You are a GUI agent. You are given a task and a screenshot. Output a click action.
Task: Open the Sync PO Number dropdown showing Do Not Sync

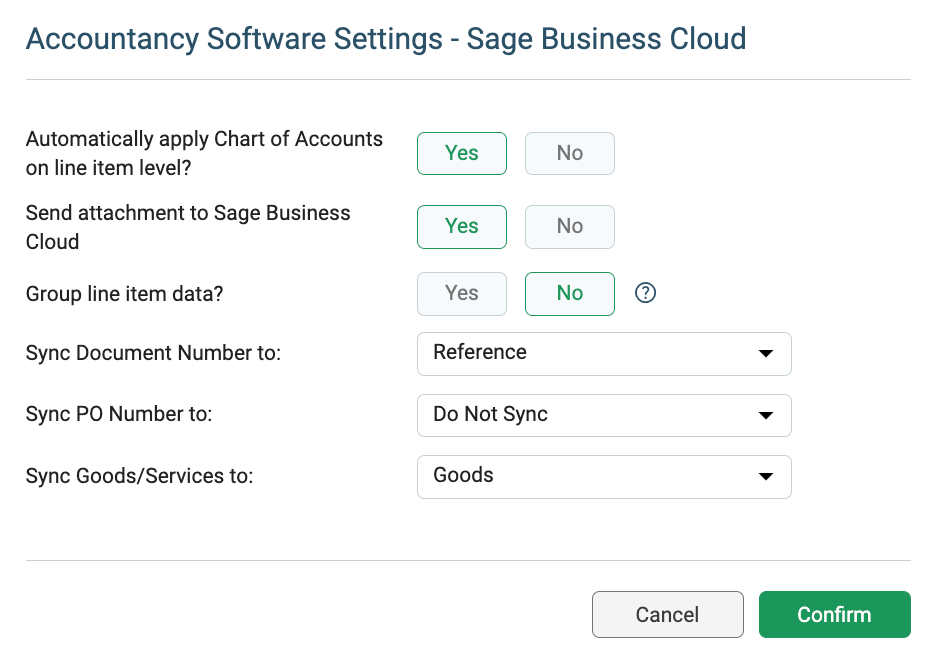pos(604,415)
